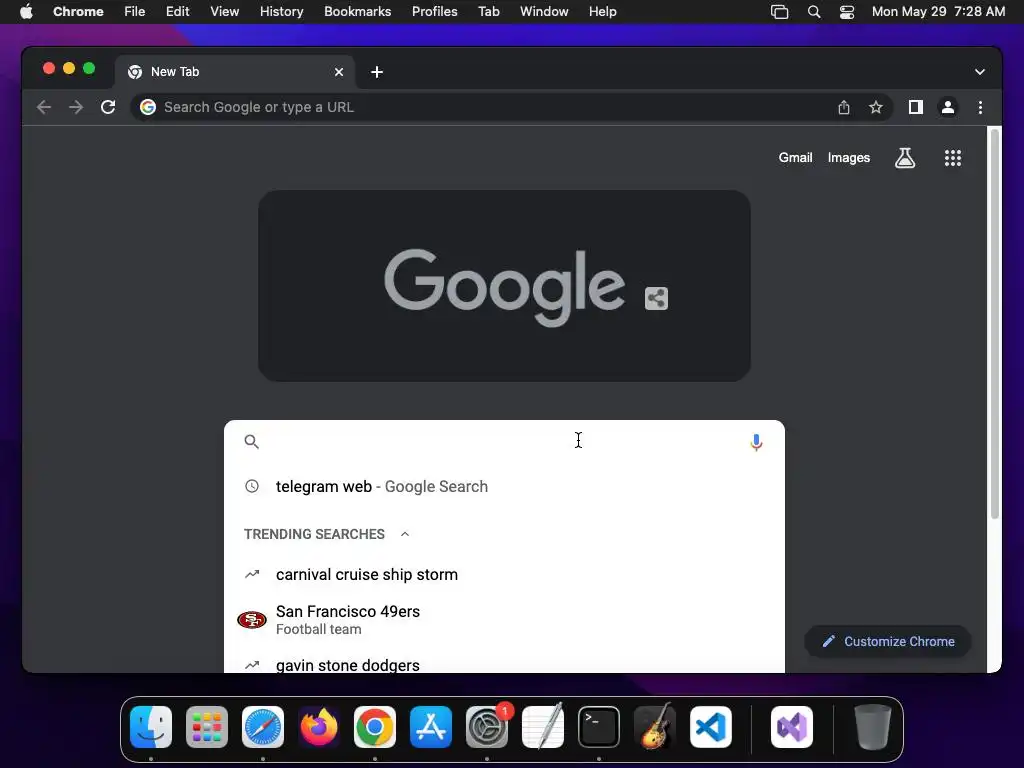The width and height of the screenshot is (1024, 768).
Task: Open the Google apps grid
Action: (x=953, y=157)
